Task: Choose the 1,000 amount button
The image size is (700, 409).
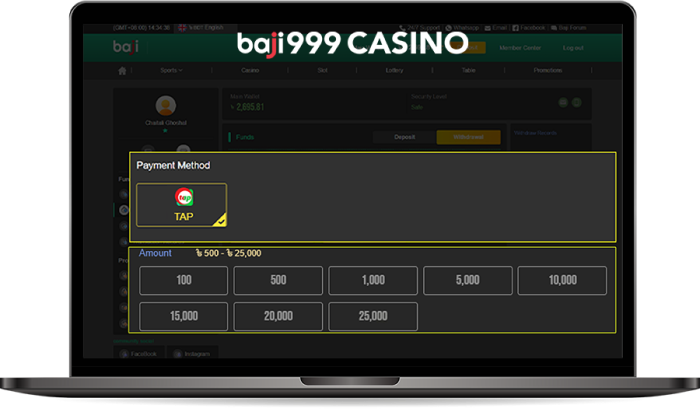Action: (x=373, y=280)
